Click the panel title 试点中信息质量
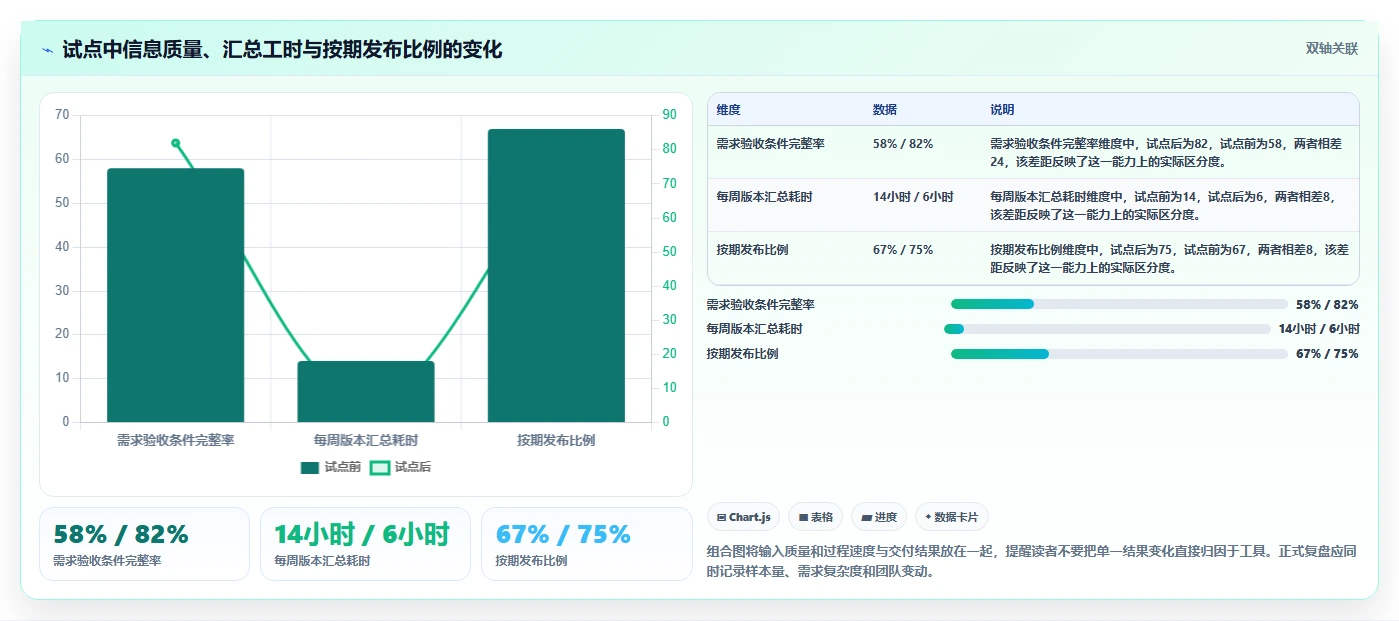Viewport: 1399px width, 621px height. coord(282,50)
